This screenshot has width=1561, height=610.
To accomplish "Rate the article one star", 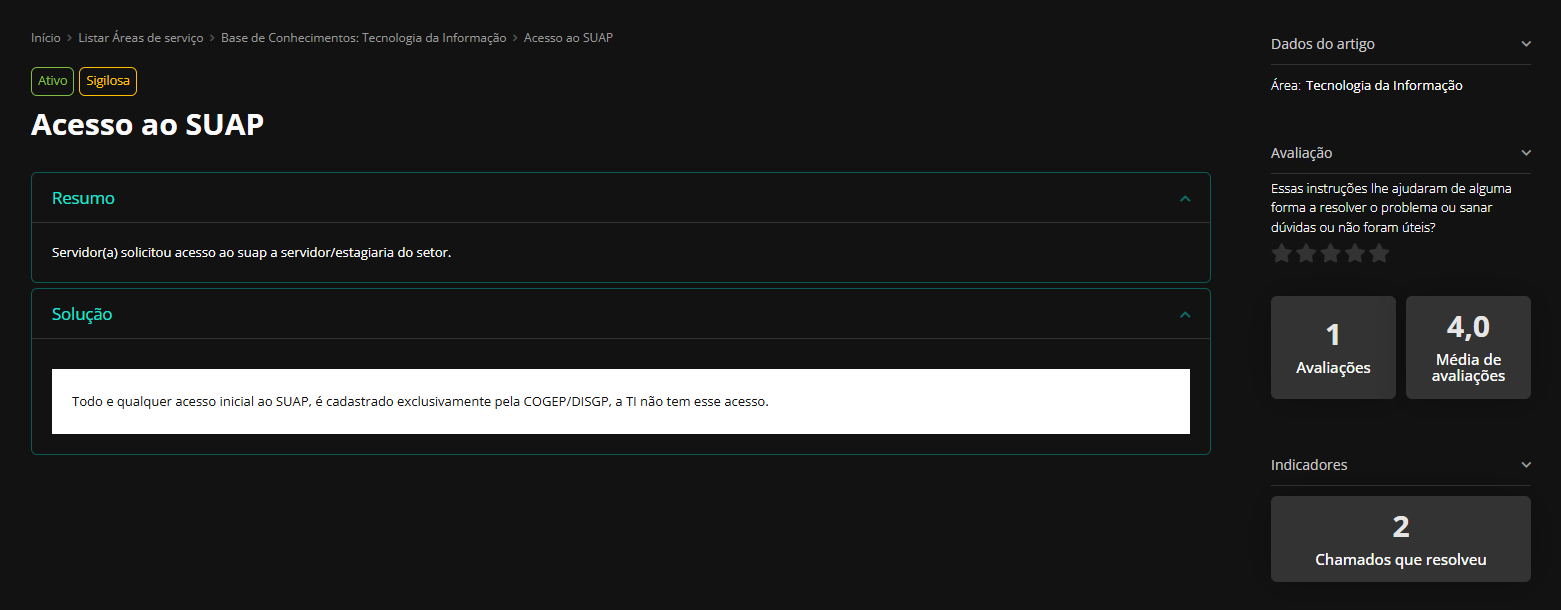I will click(x=1281, y=254).
